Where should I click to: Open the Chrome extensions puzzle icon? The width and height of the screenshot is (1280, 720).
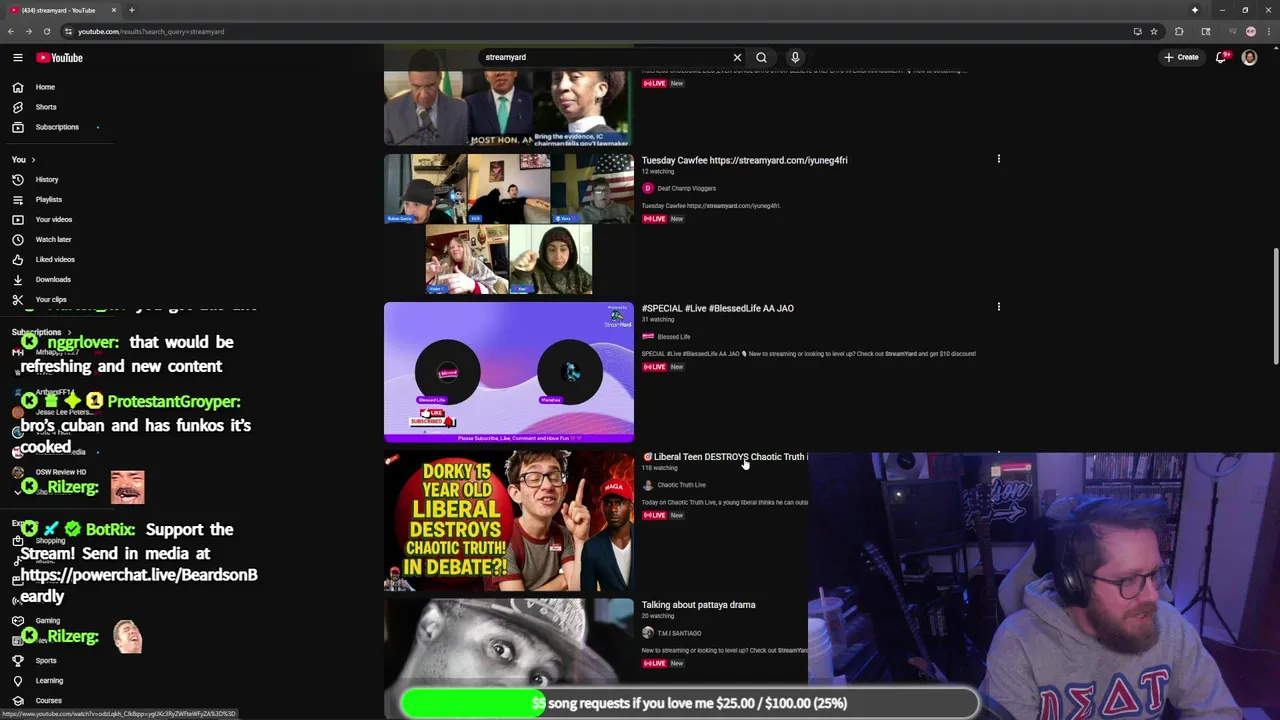(x=1179, y=31)
